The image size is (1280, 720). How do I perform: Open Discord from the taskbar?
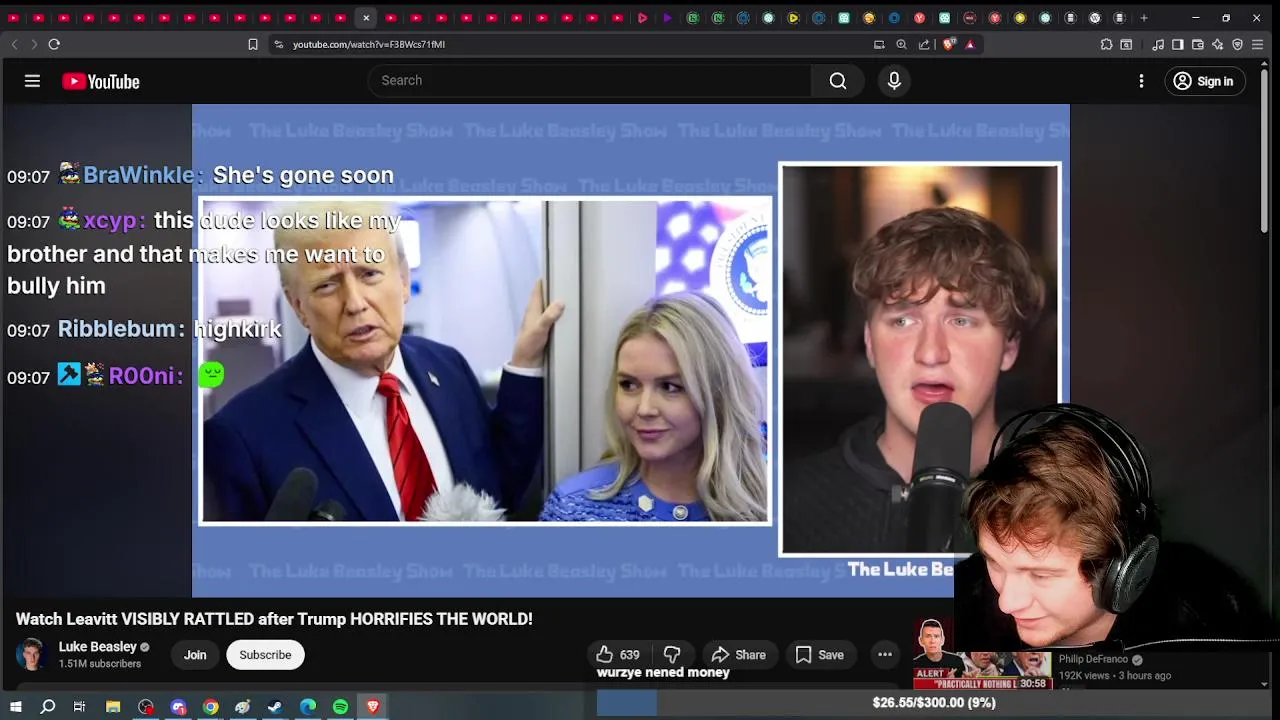click(178, 707)
